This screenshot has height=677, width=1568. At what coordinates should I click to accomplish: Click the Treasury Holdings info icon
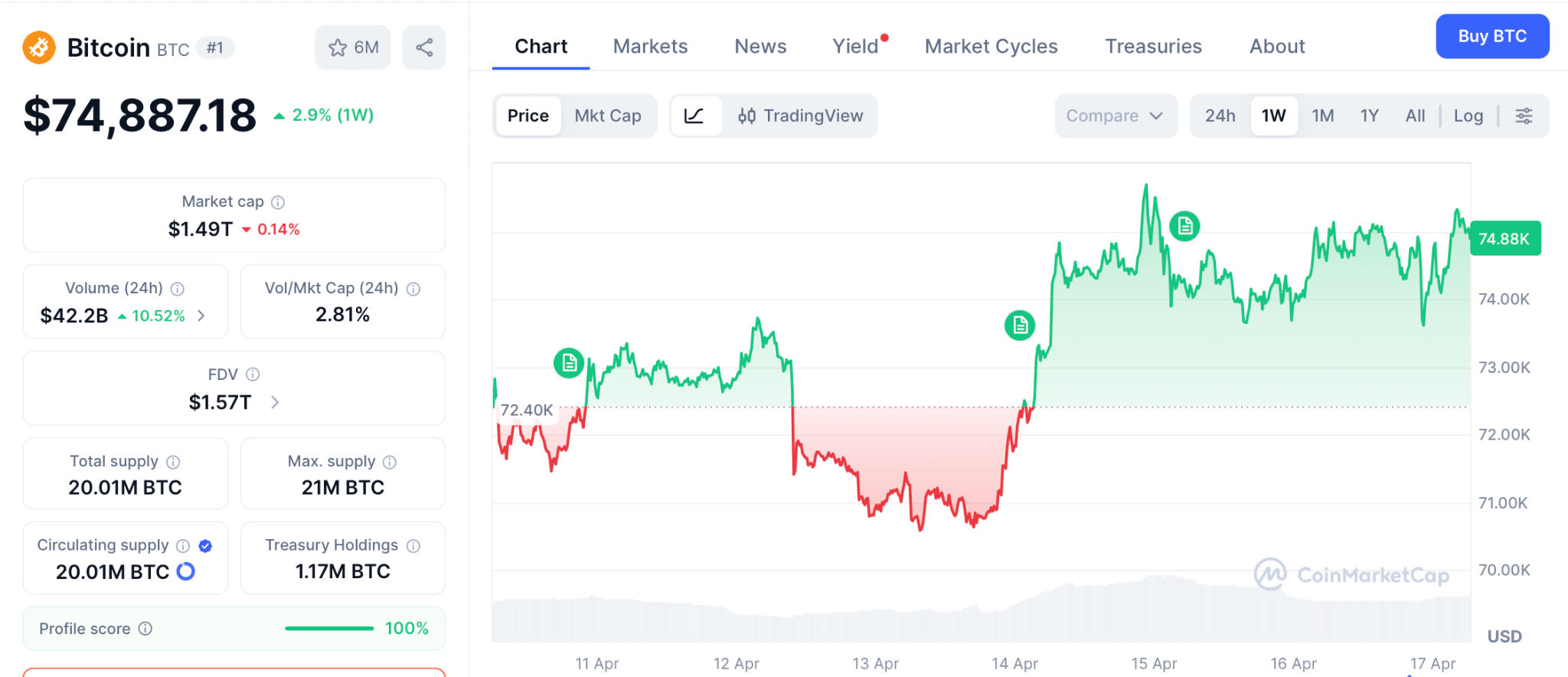(413, 545)
